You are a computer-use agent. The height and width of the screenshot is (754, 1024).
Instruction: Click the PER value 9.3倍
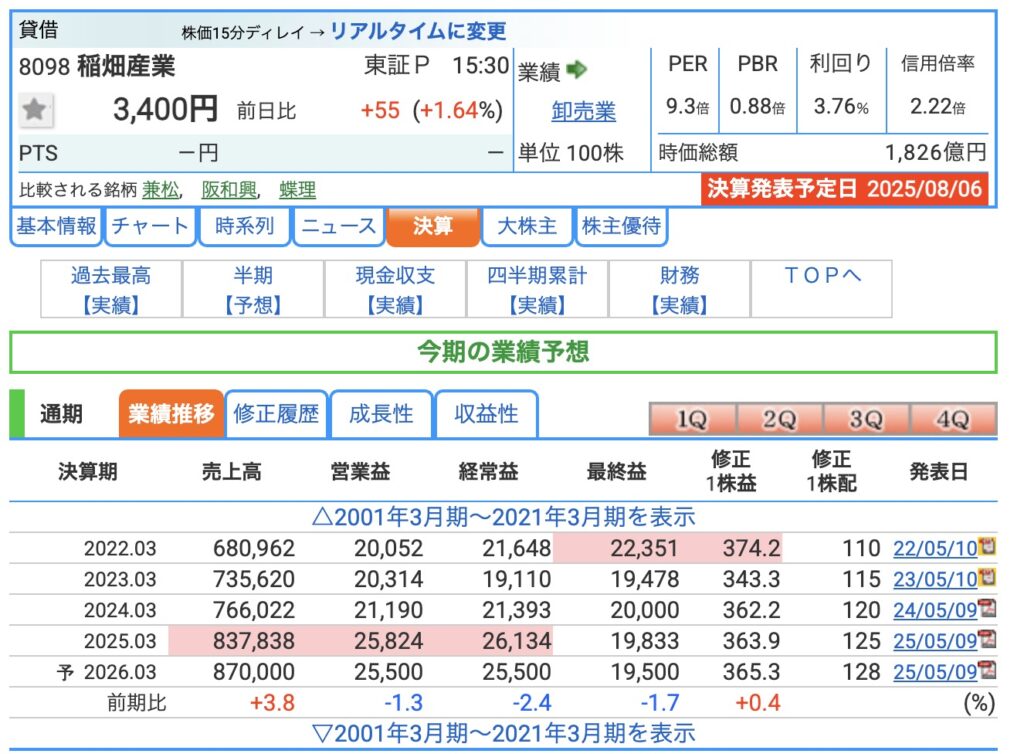point(688,106)
